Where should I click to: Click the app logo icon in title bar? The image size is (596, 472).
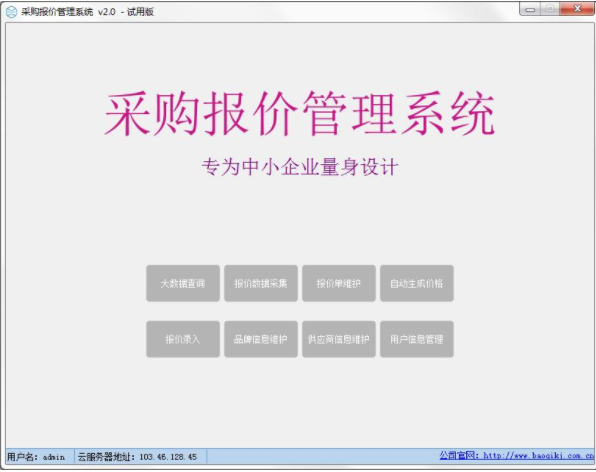pos(11,12)
